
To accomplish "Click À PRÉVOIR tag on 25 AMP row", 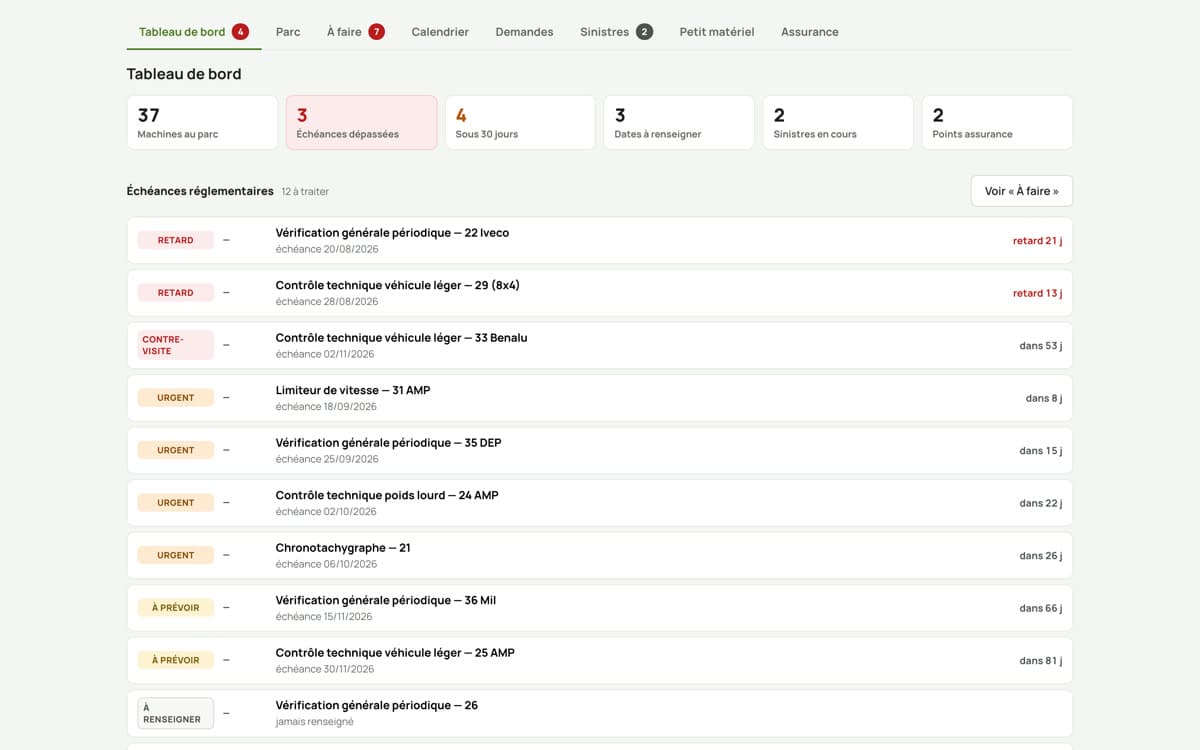I will click(176, 660).
